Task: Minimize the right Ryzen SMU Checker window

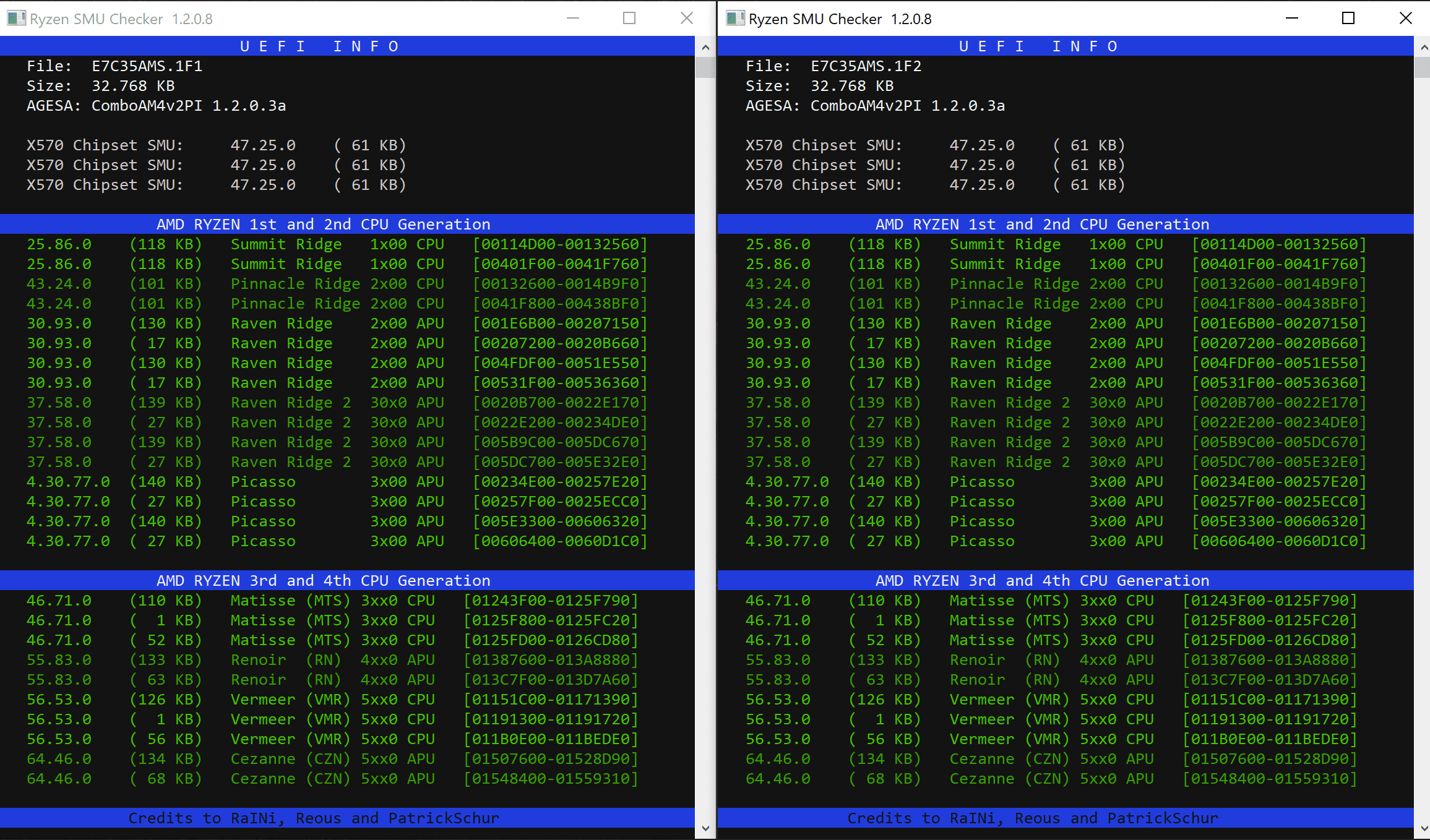Action: pyautogui.click(x=1291, y=19)
